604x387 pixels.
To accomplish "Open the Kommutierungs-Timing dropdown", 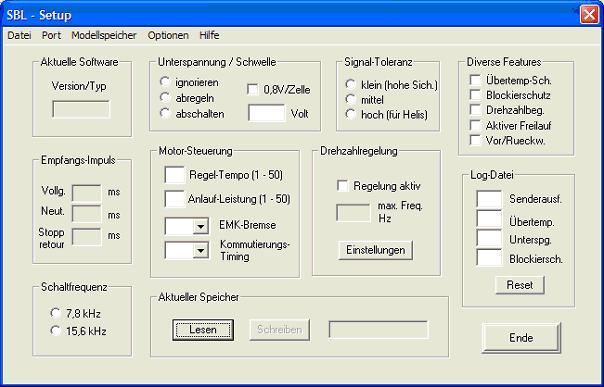I will [201, 251].
